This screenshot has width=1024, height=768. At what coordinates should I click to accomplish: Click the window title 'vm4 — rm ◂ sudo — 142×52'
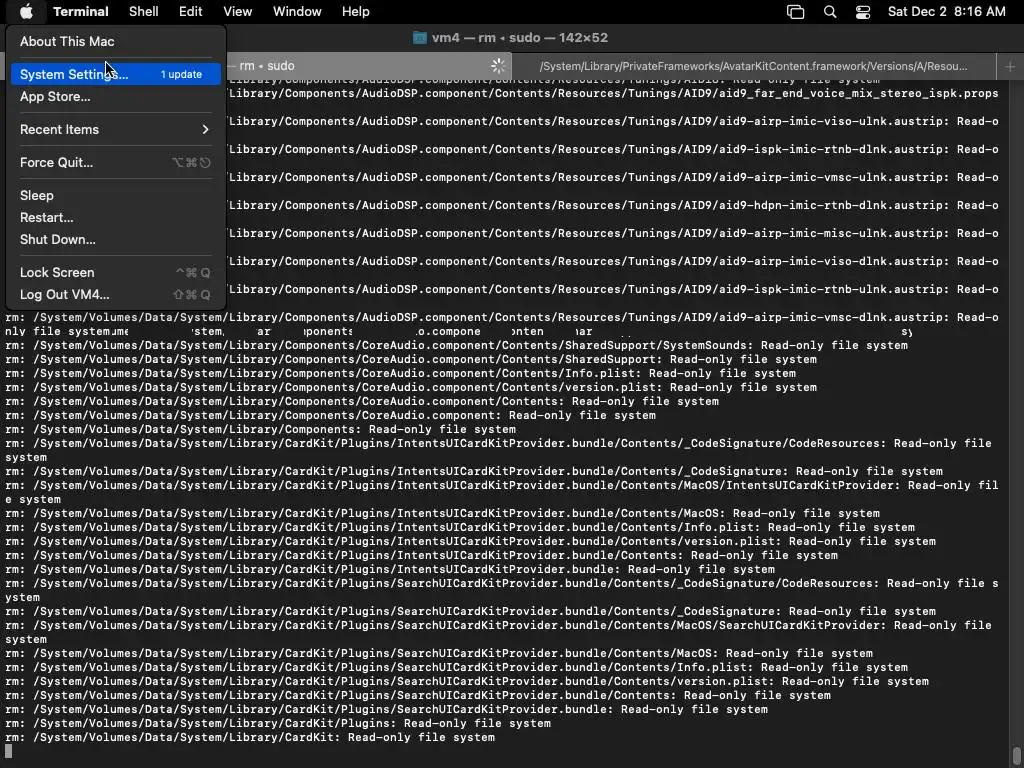[x=519, y=38]
